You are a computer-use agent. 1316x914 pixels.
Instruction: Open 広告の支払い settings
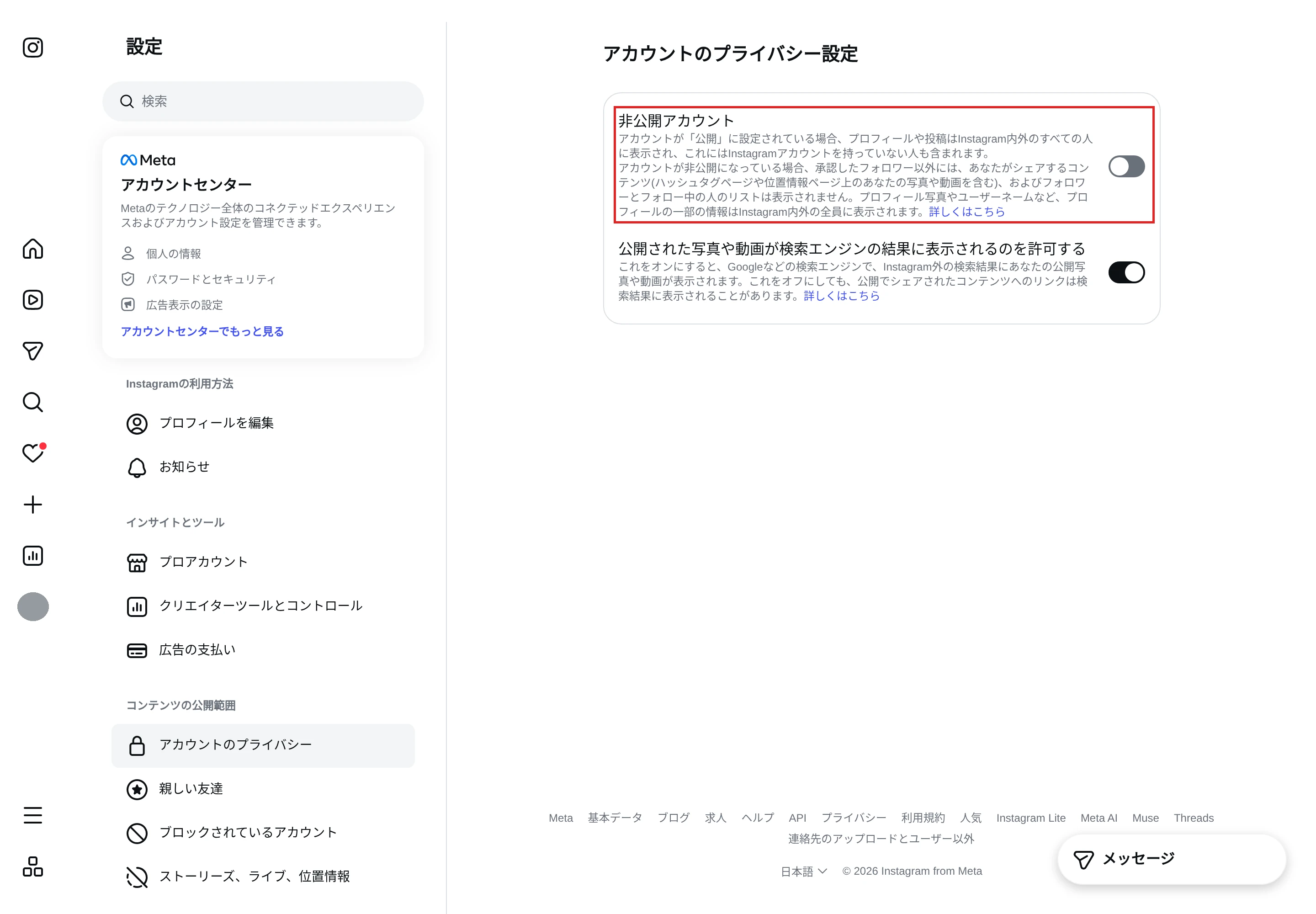(x=263, y=650)
